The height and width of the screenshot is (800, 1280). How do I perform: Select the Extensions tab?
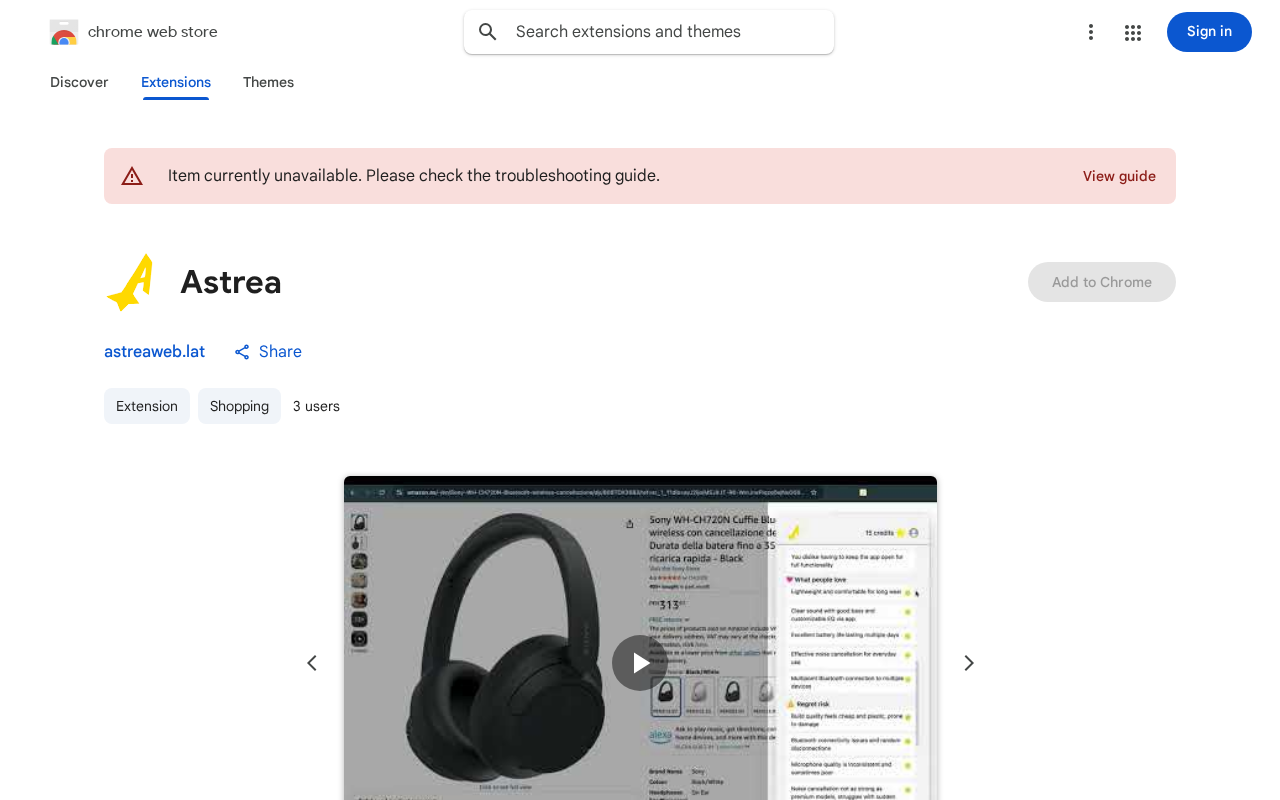pos(176,82)
